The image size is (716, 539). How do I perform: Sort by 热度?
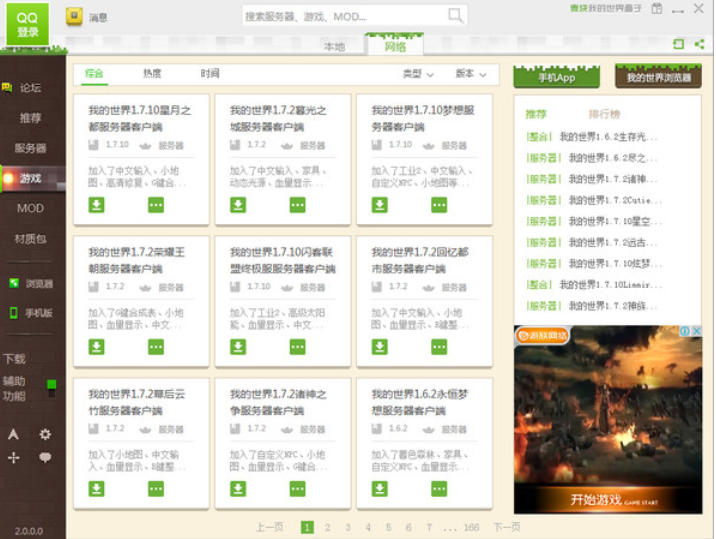[x=152, y=73]
